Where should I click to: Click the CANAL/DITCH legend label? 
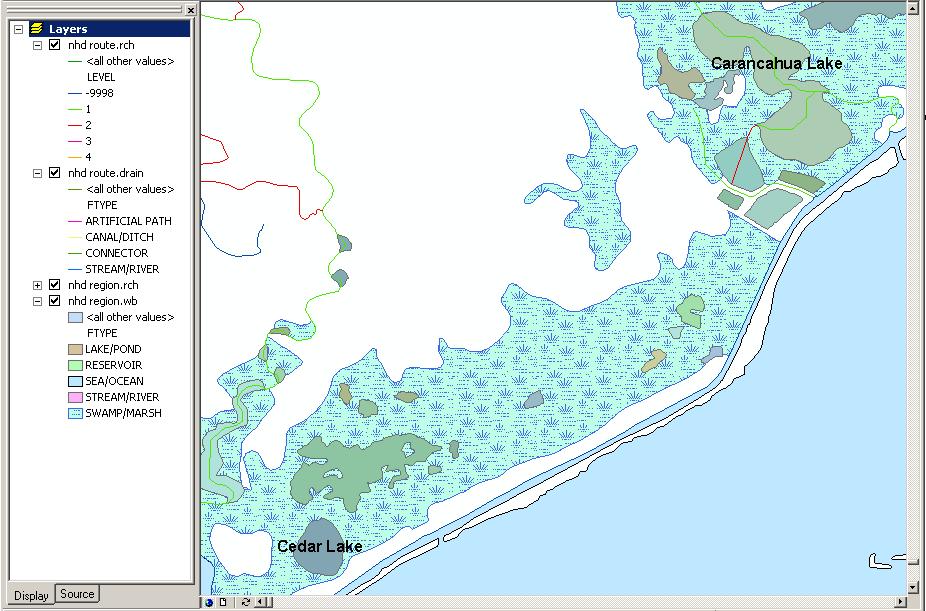pyautogui.click(x=119, y=237)
